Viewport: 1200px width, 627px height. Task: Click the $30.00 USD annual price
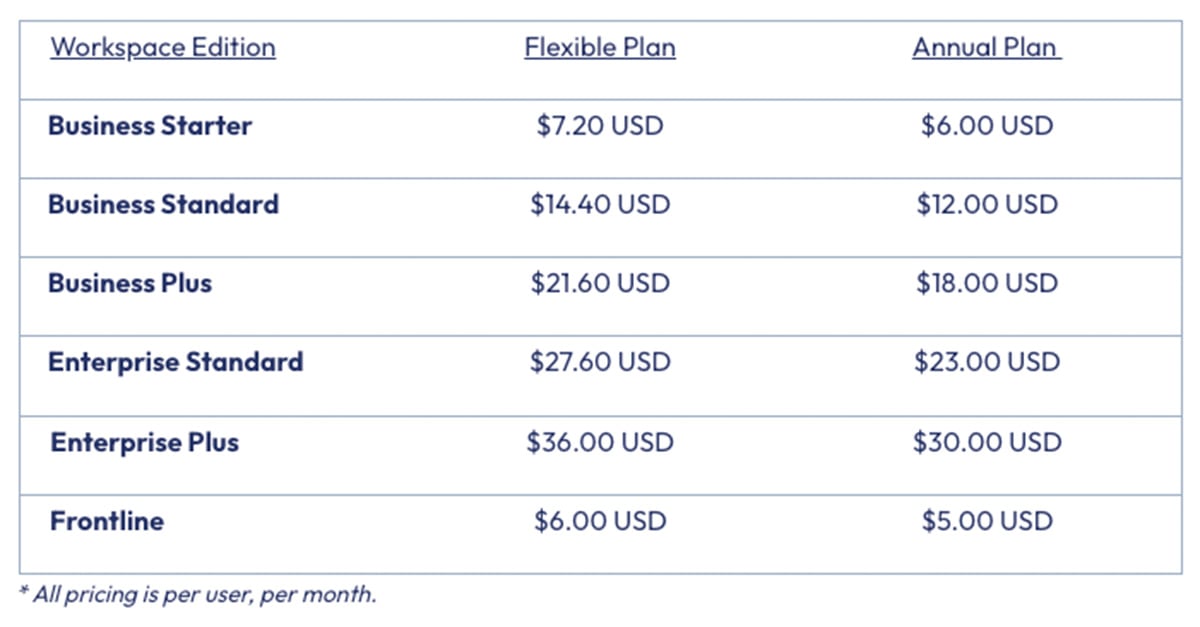pos(987,442)
